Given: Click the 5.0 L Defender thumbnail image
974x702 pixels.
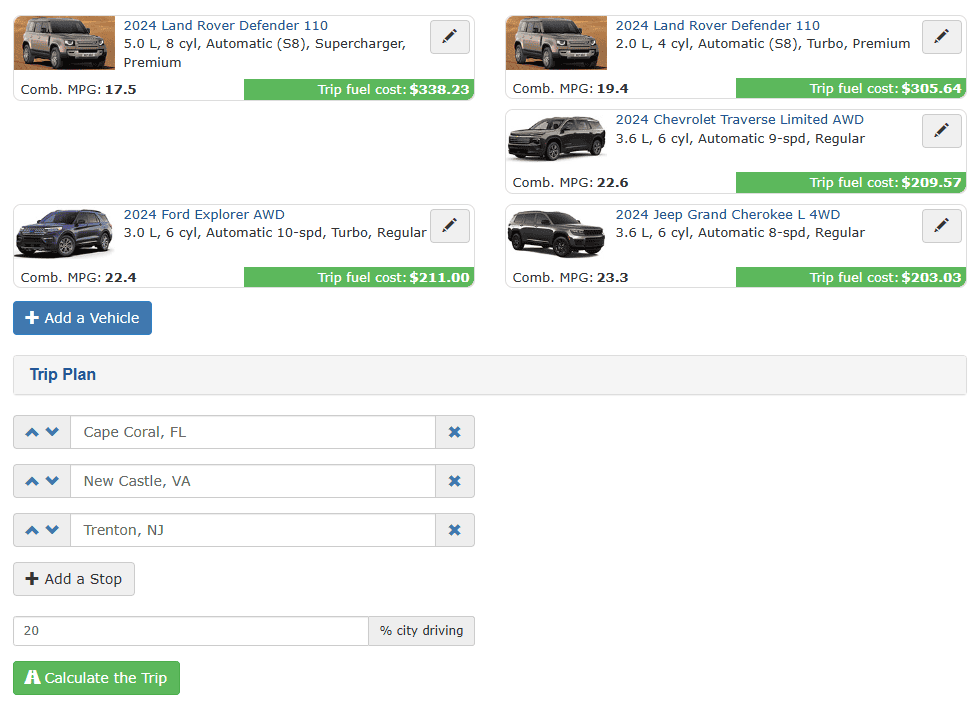Looking at the screenshot, I should 65,43.
